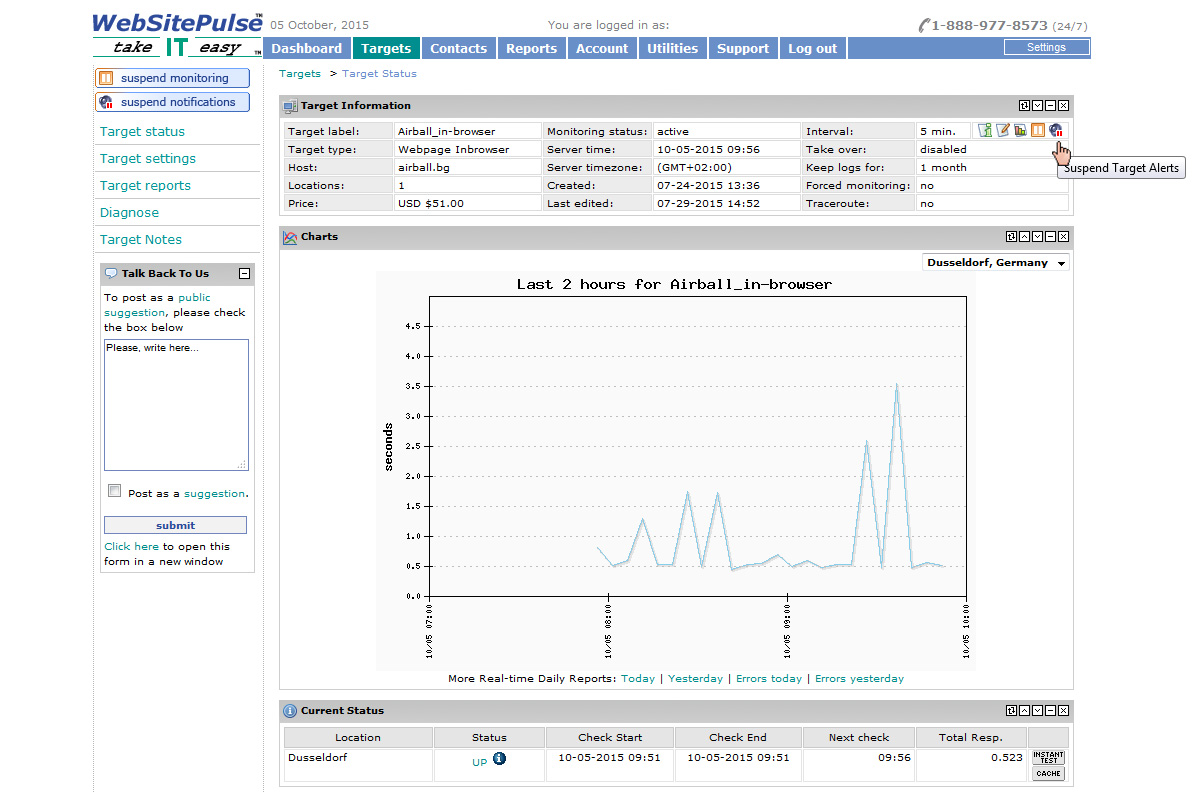Minimize the Target Information panel
The width and height of the screenshot is (1192, 793).
pyautogui.click(x=1050, y=106)
